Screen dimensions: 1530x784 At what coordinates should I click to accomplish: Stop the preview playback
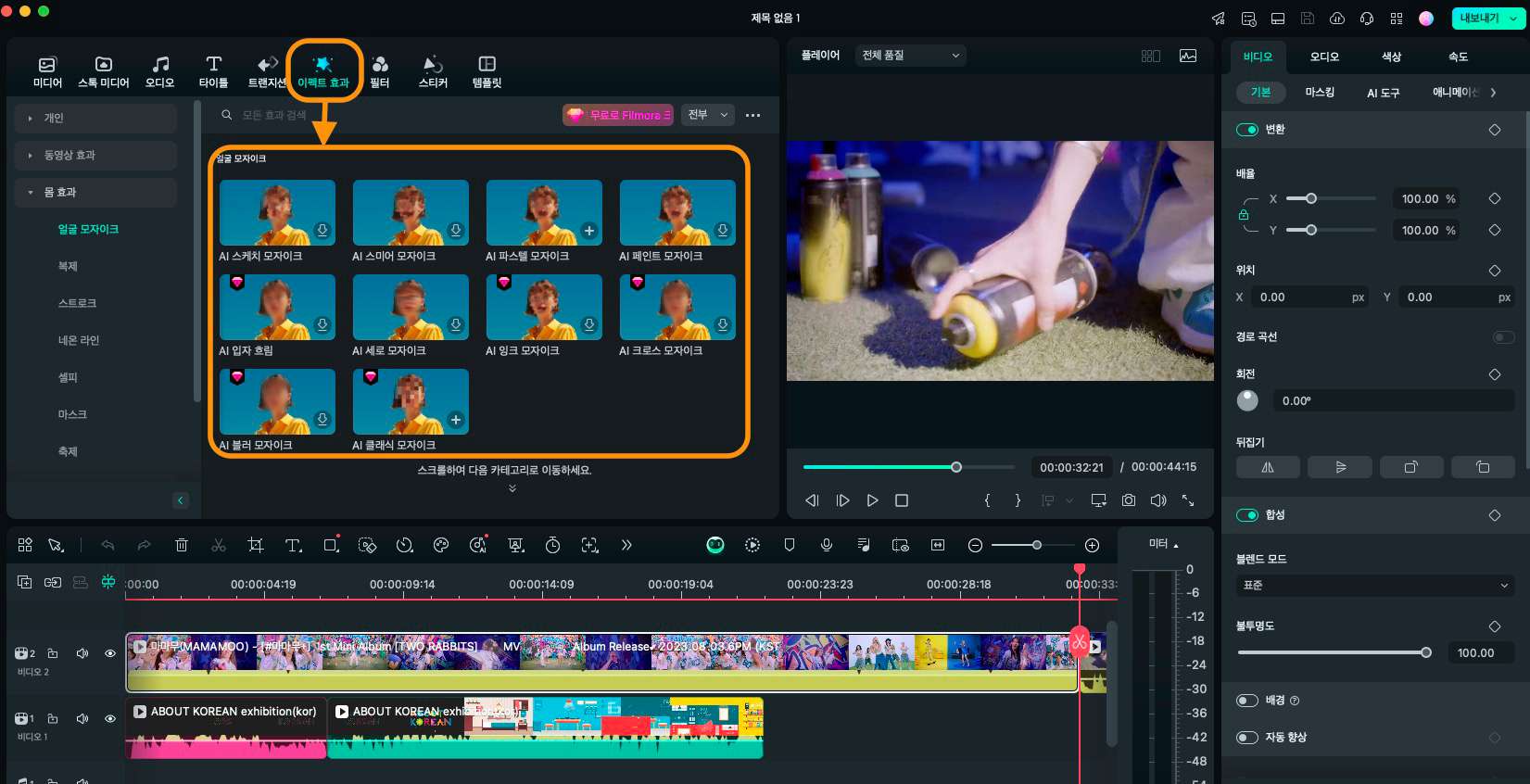pos(902,500)
